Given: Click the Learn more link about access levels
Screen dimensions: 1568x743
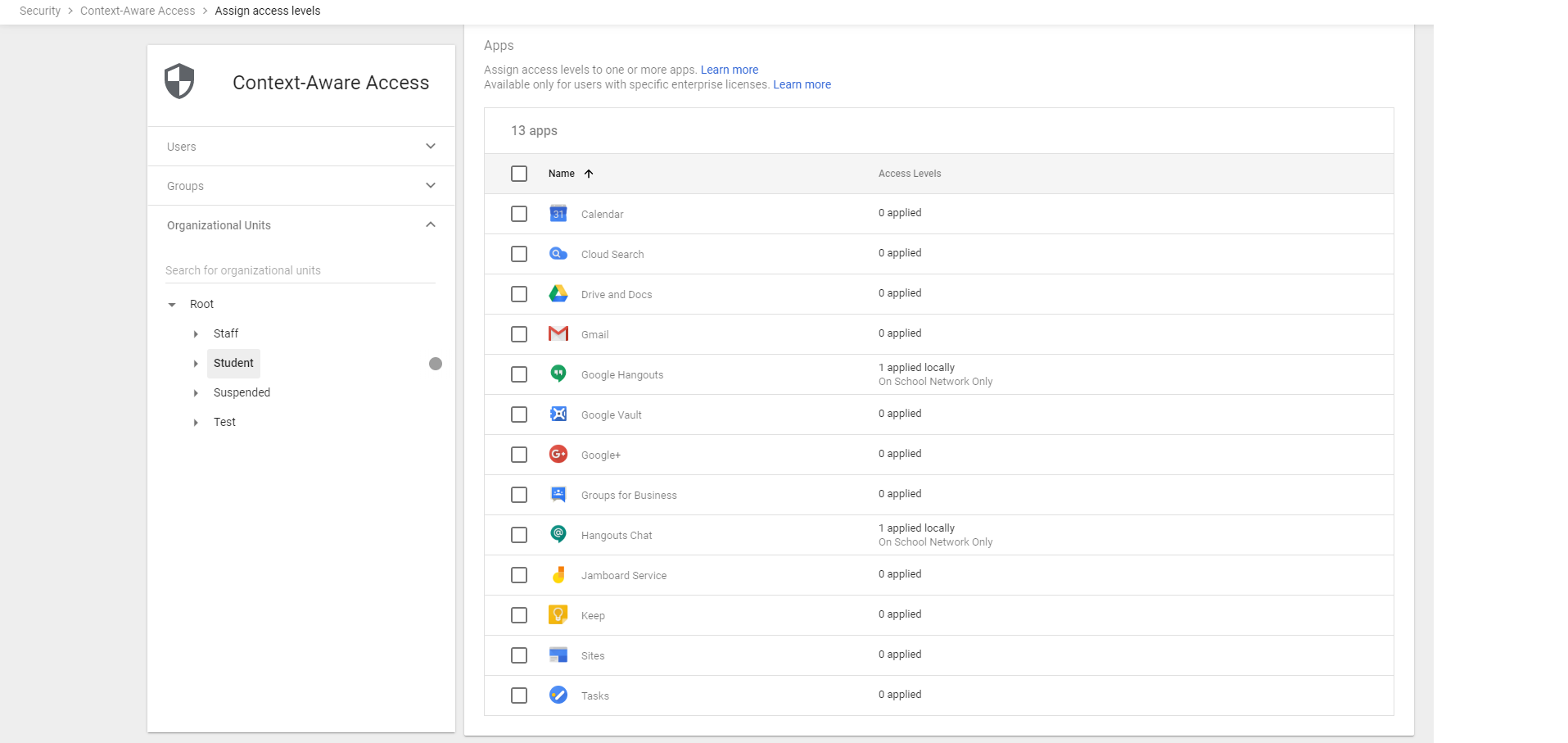Looking at the screenshot, I should (728, 70).
